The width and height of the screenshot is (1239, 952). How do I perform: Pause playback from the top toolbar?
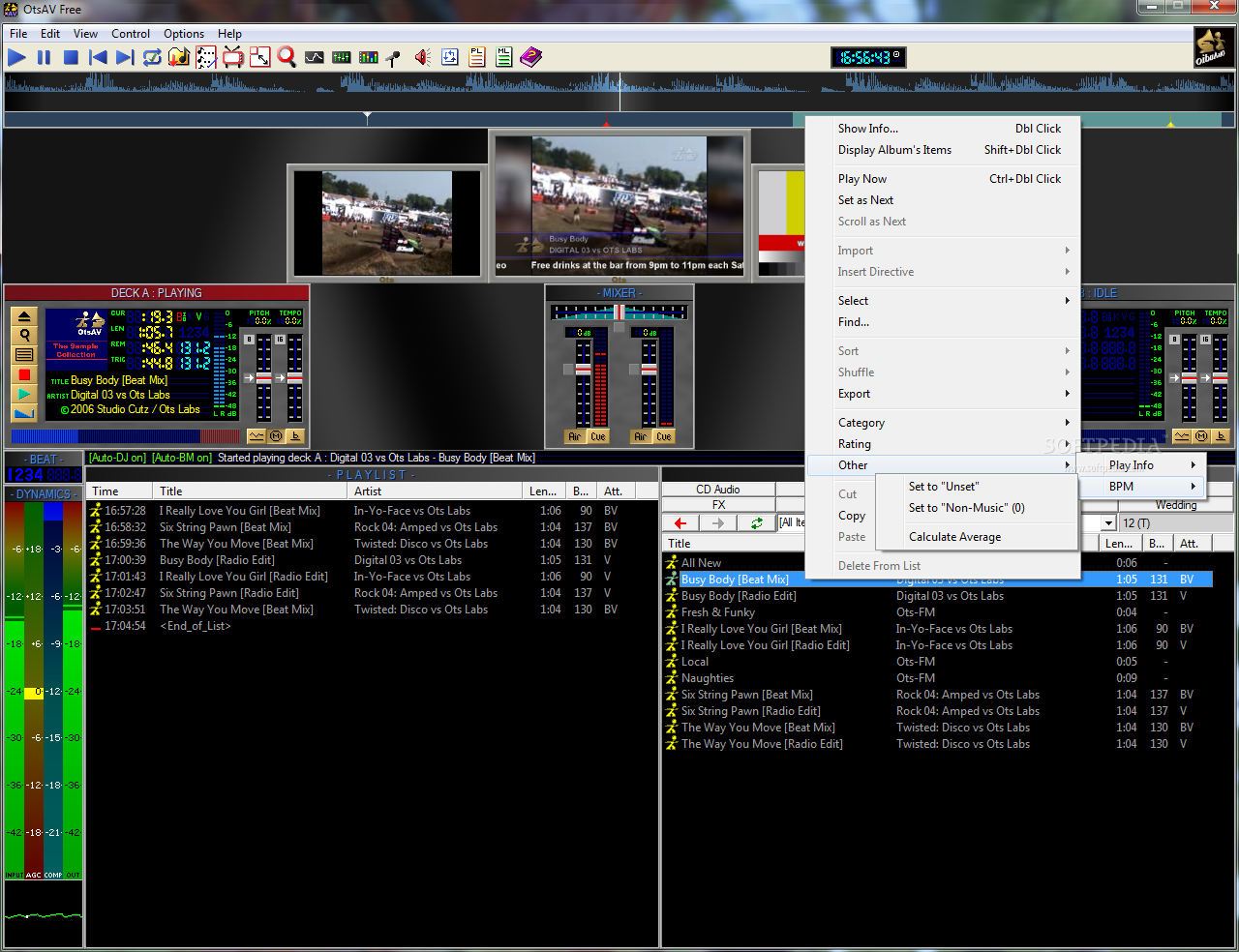(44, 58)
